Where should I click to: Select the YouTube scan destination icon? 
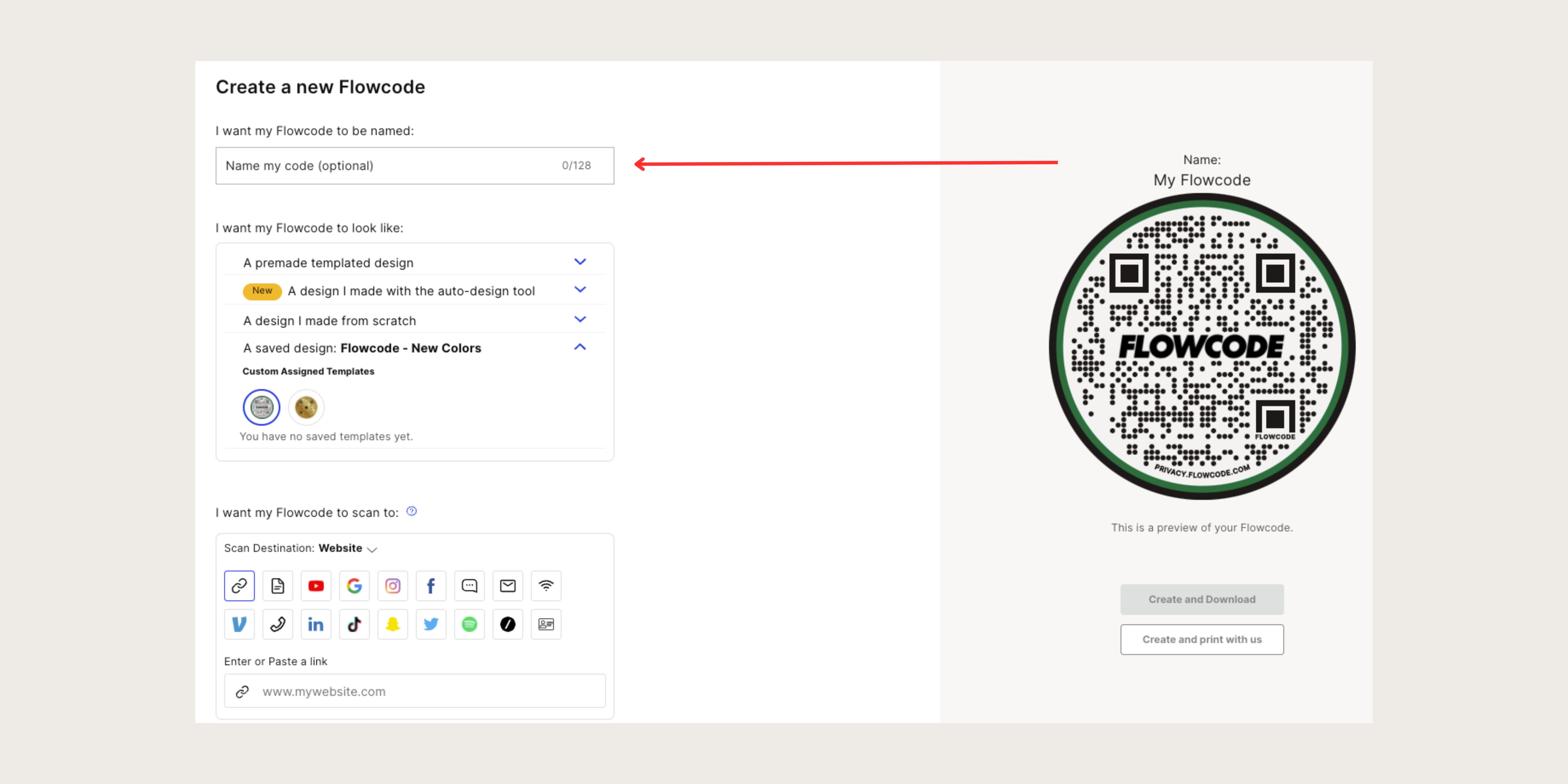tap(316, 586)
